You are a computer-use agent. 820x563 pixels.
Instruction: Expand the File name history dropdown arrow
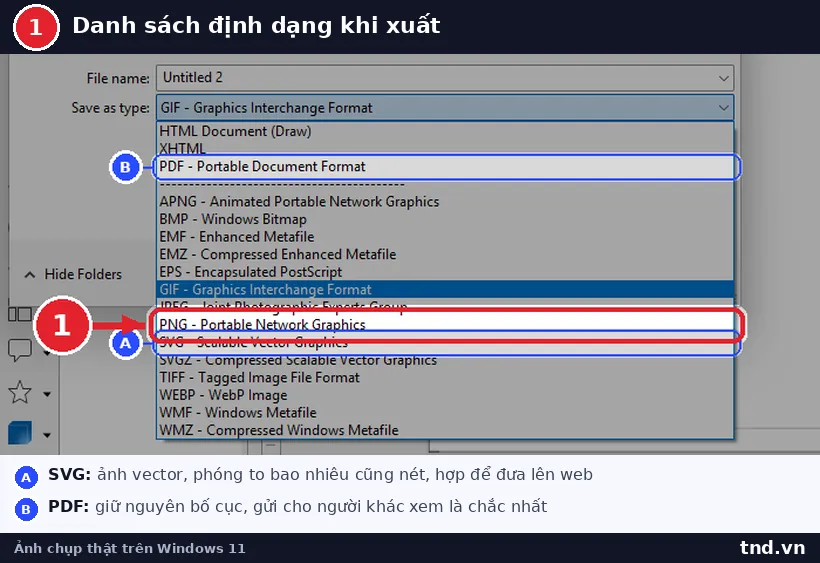pos(723,78)
